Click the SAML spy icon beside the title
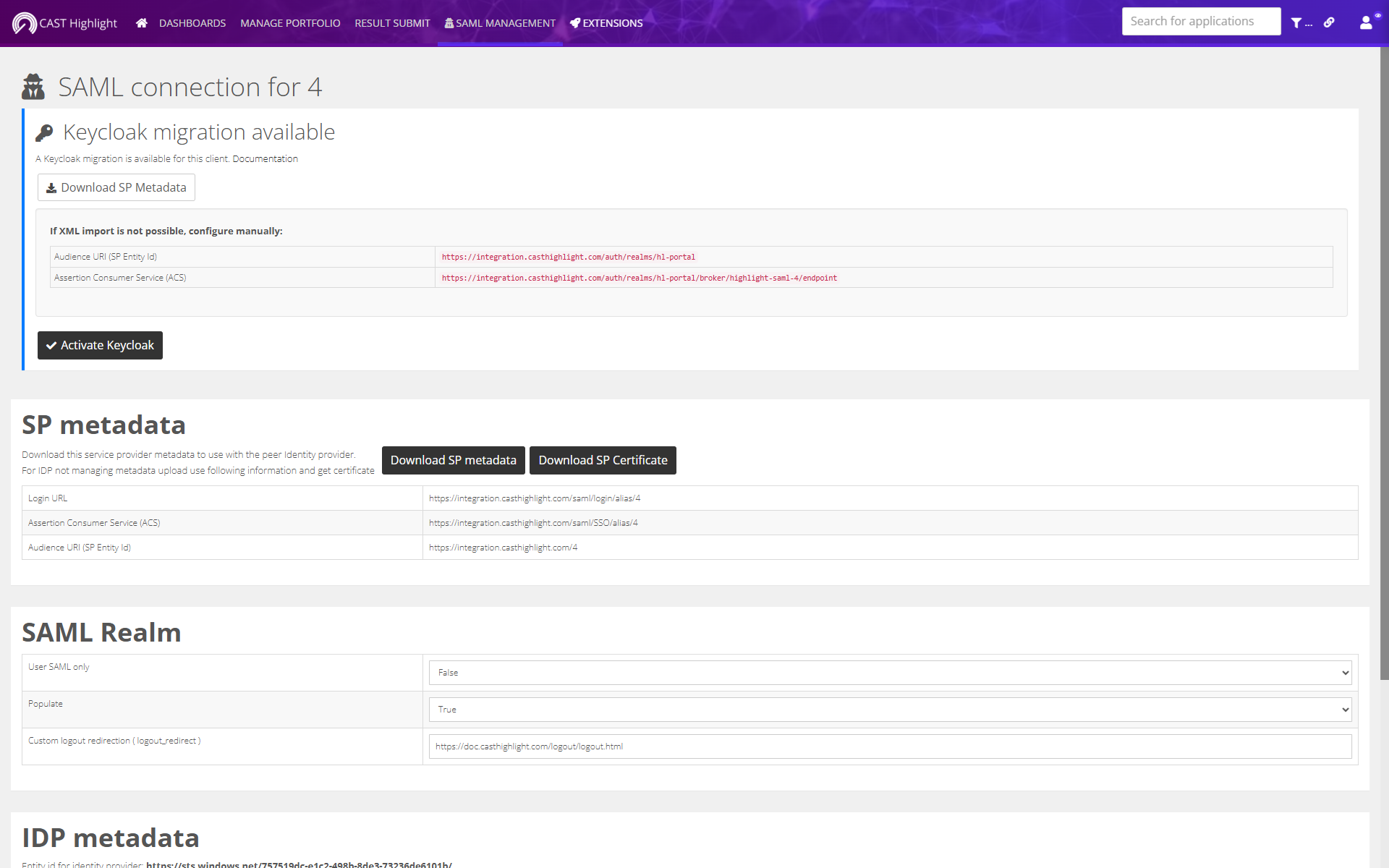Image resolution: width=1389 pixels, height=868 pixels. [x=33, y=87]
